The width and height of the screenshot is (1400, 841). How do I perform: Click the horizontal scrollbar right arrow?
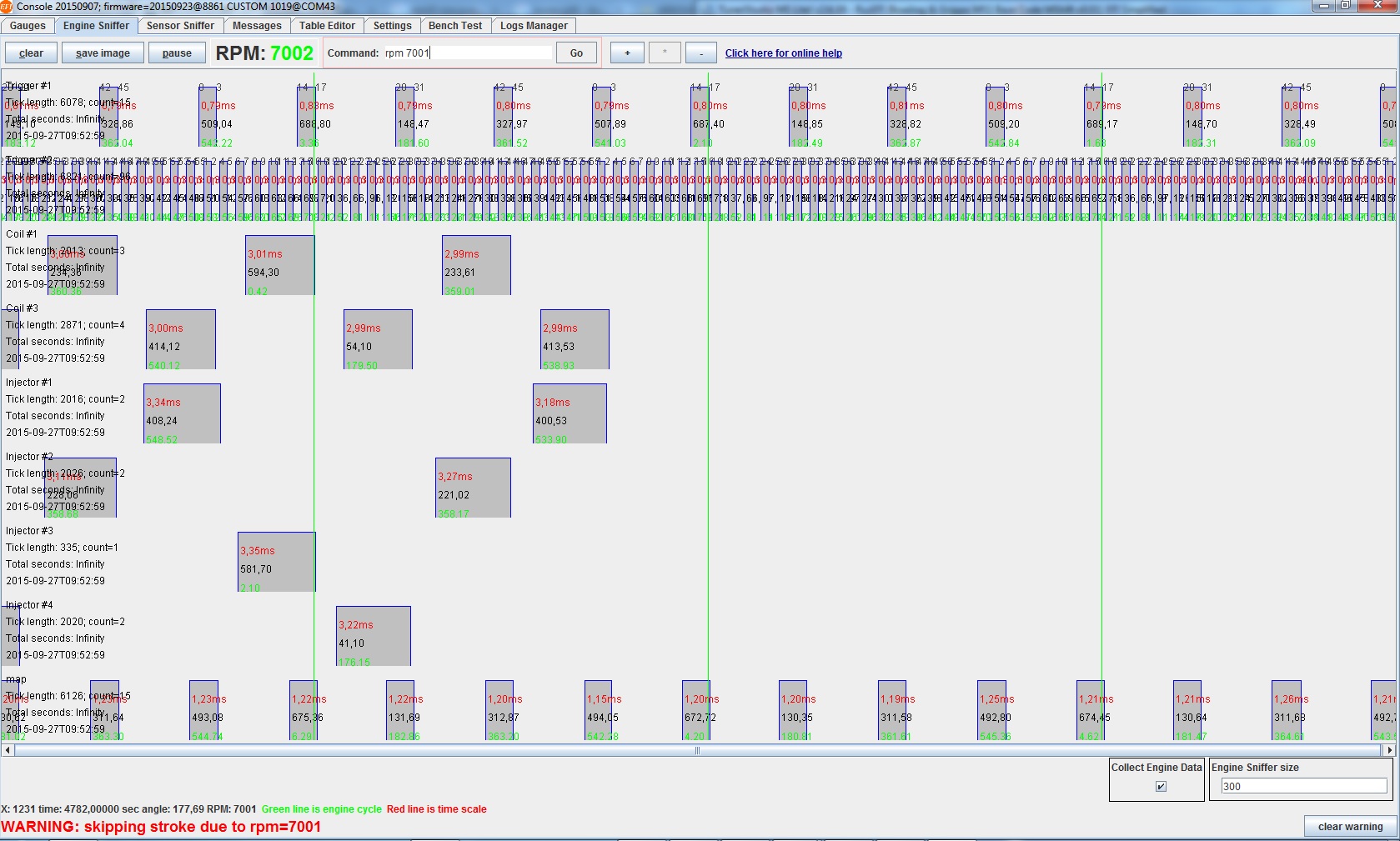click(1389, 750)
